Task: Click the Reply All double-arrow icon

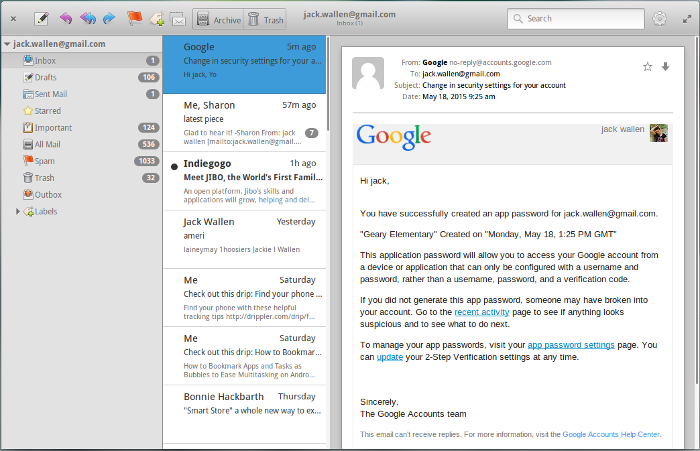Action: (88, 19)
